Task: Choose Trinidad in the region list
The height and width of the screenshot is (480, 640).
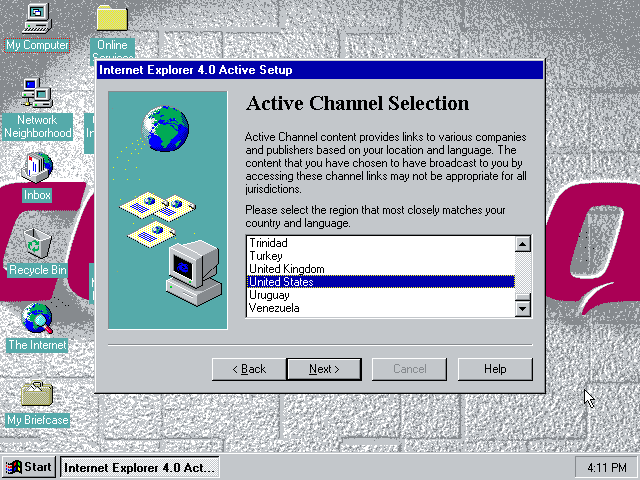Action: click(x=381, y=243)
